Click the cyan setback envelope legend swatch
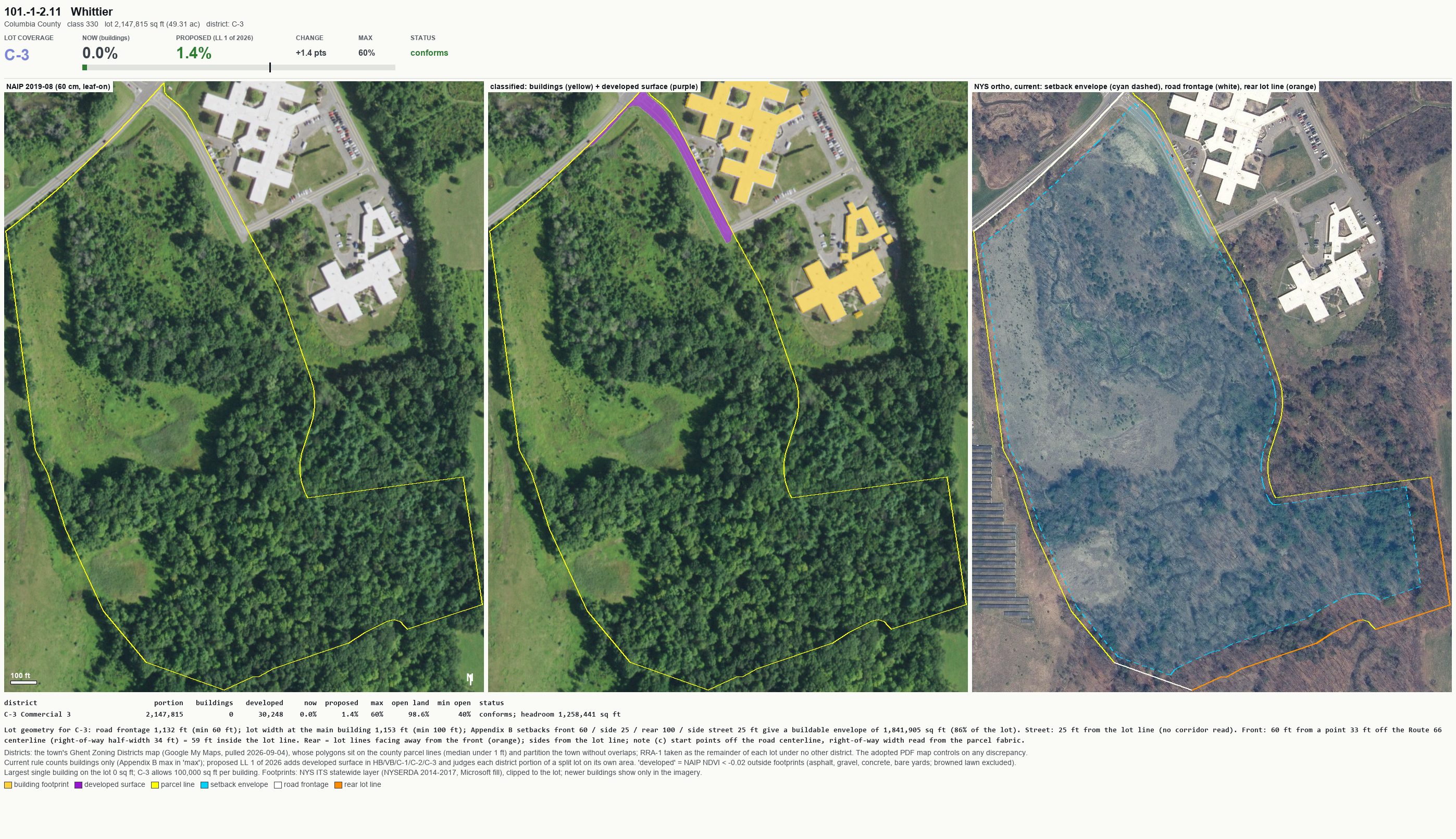1456x839 pixels. pyautogui.click(x=205, y=785)
